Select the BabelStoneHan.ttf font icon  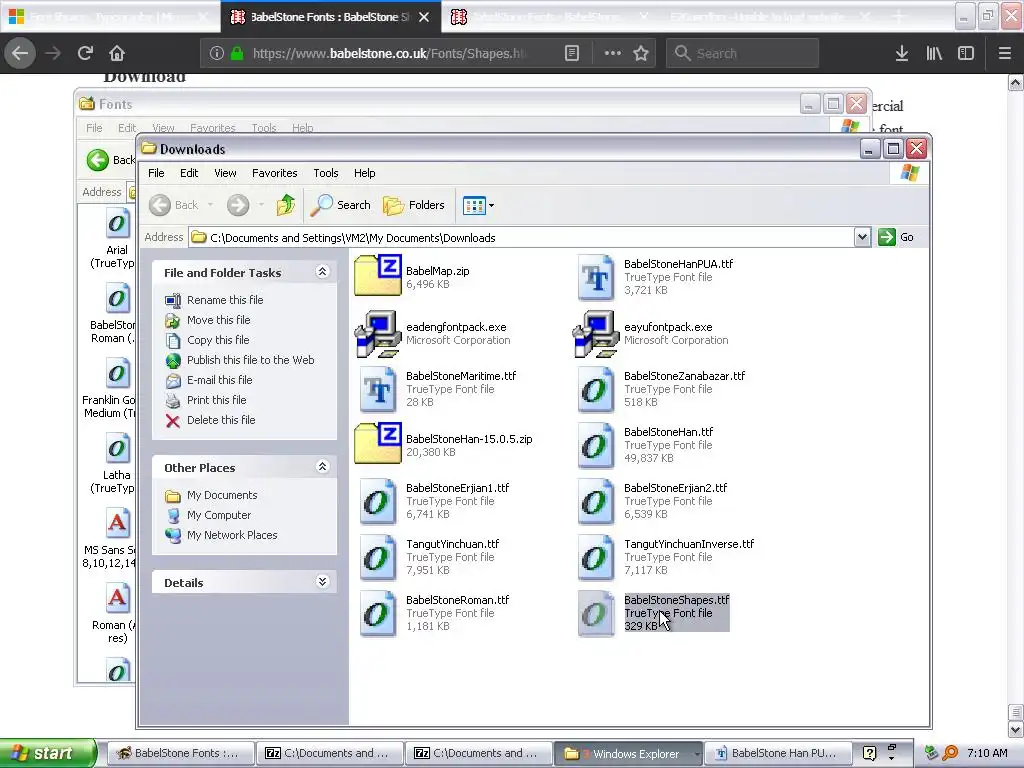(x=596, y=446)
